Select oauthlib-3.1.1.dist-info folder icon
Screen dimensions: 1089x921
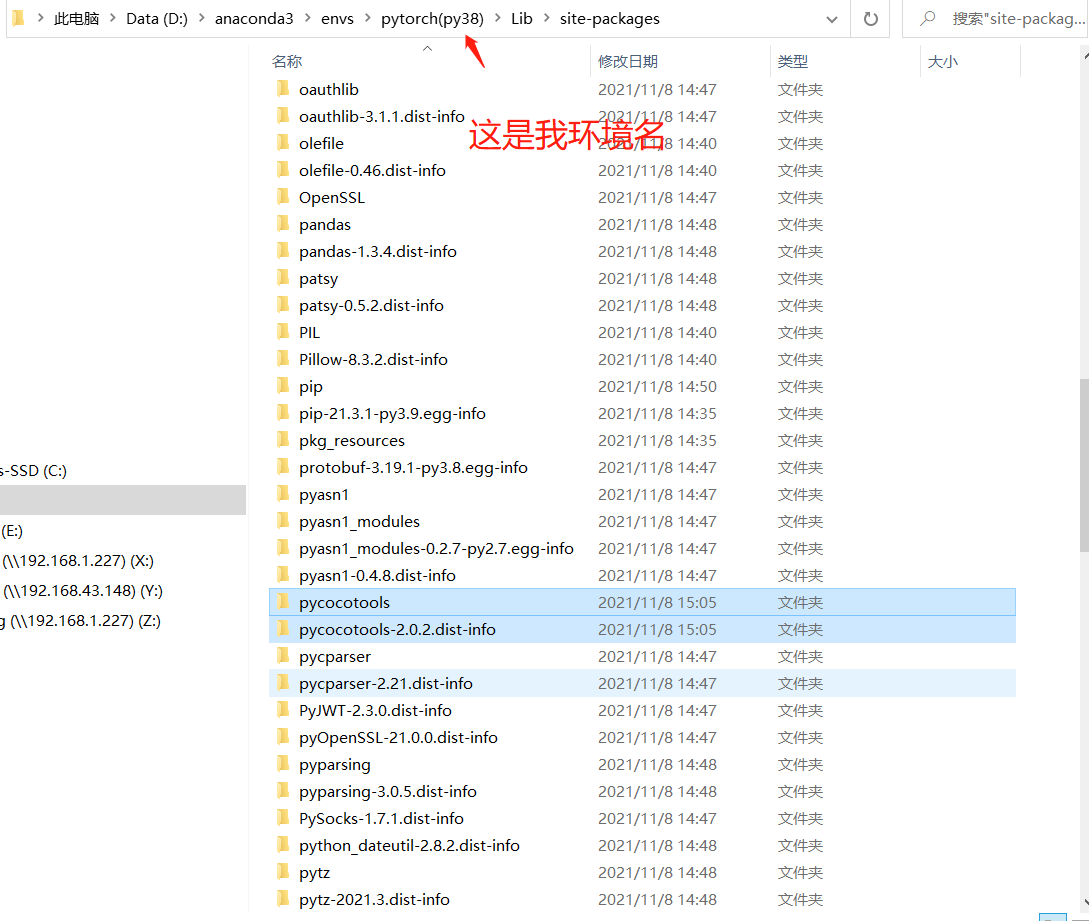(283, 115)
